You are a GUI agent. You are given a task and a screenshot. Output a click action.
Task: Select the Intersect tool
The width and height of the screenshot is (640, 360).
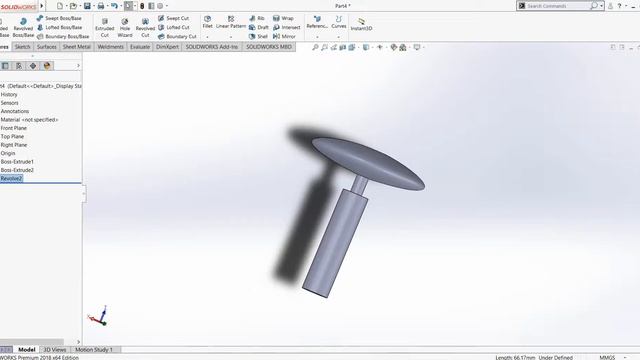[287, 27]
